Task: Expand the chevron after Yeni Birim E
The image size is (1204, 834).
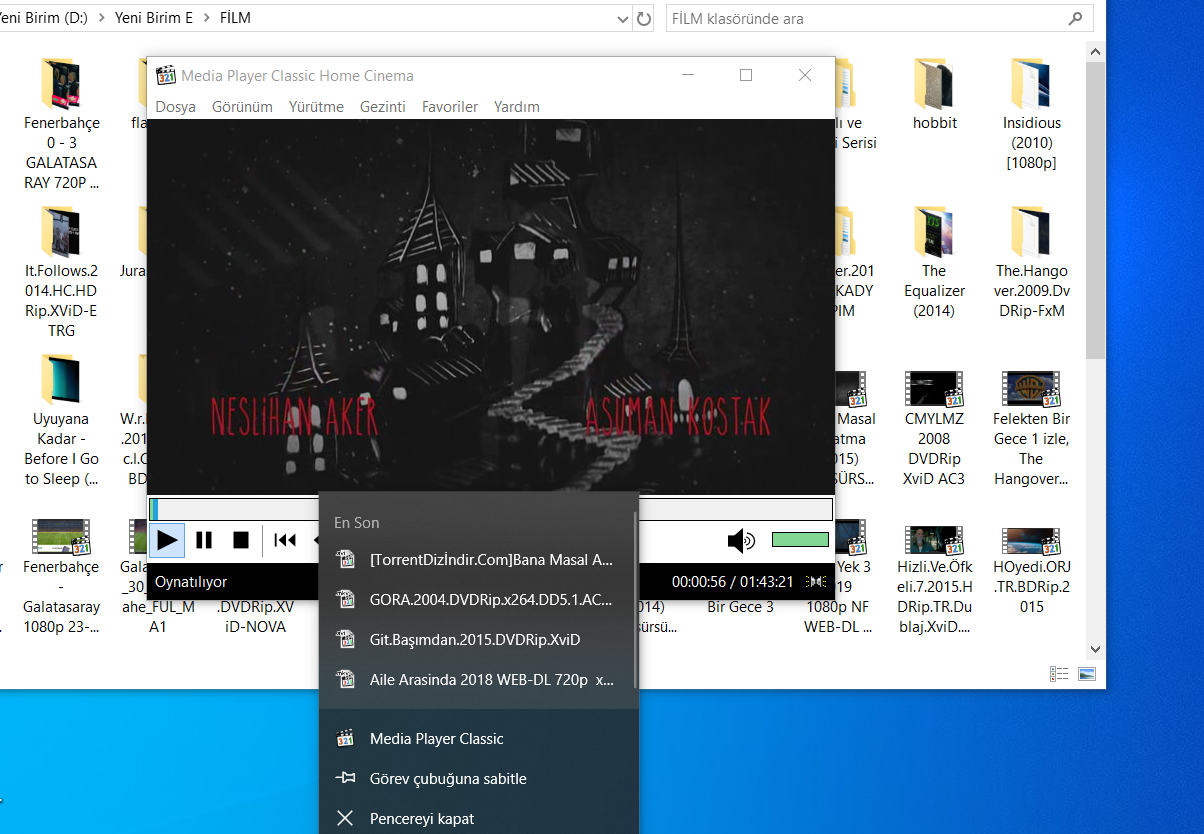Action: [x=206, y=18]
